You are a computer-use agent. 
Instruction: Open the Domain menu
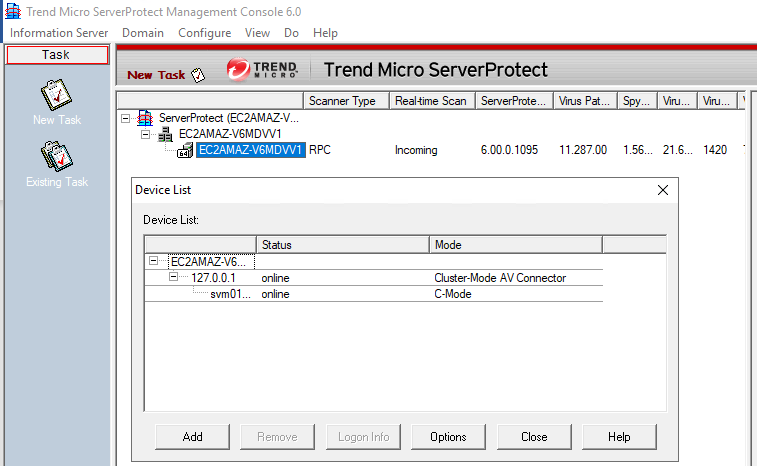click(143, 33)
